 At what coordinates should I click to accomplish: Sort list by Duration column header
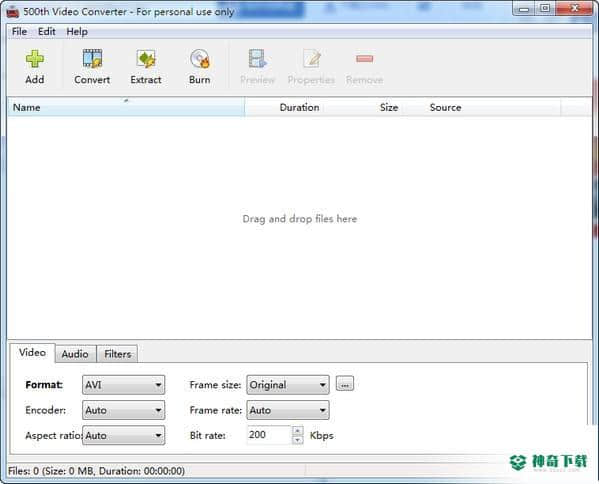pos(300,107)
